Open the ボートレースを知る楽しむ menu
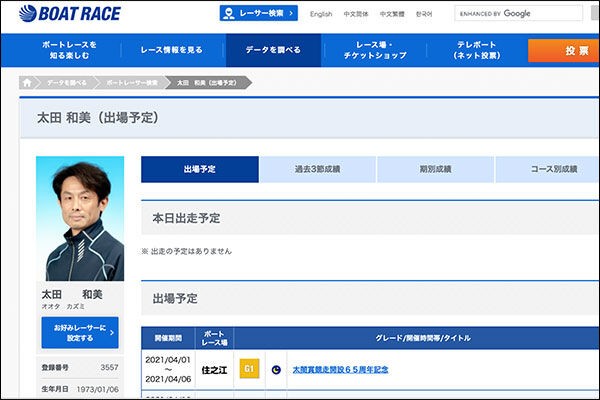 pyautogui.click(x=69, y=50)
